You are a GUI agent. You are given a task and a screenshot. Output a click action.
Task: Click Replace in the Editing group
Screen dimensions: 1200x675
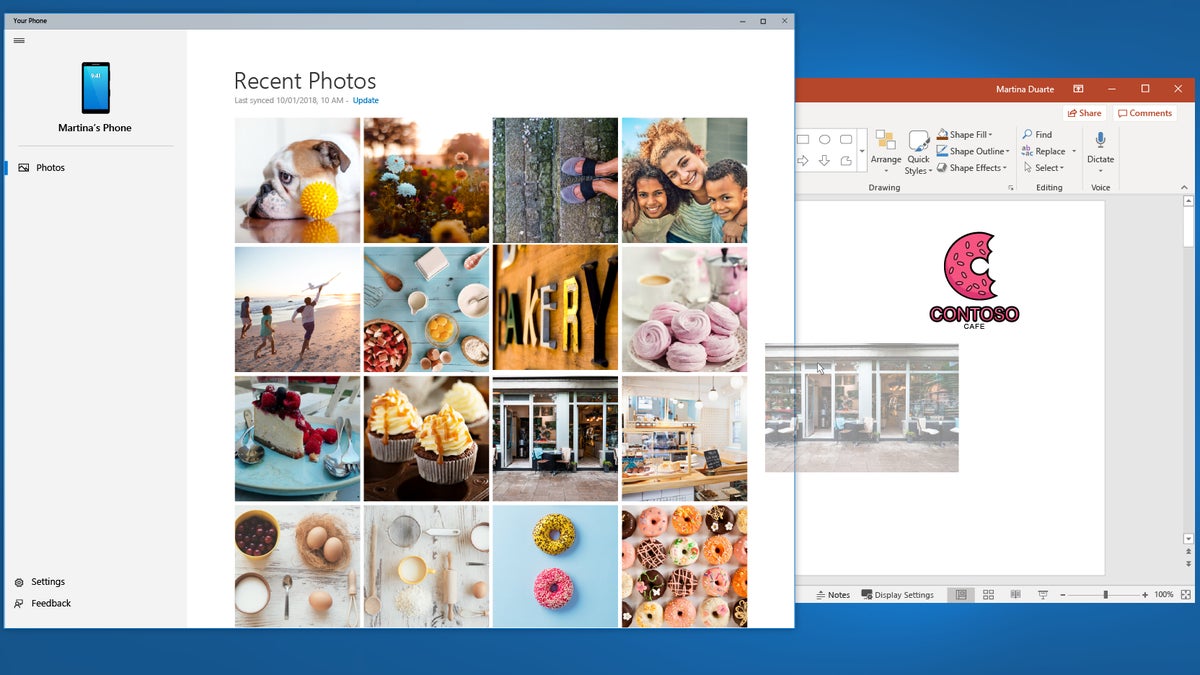click(1043, 152)
